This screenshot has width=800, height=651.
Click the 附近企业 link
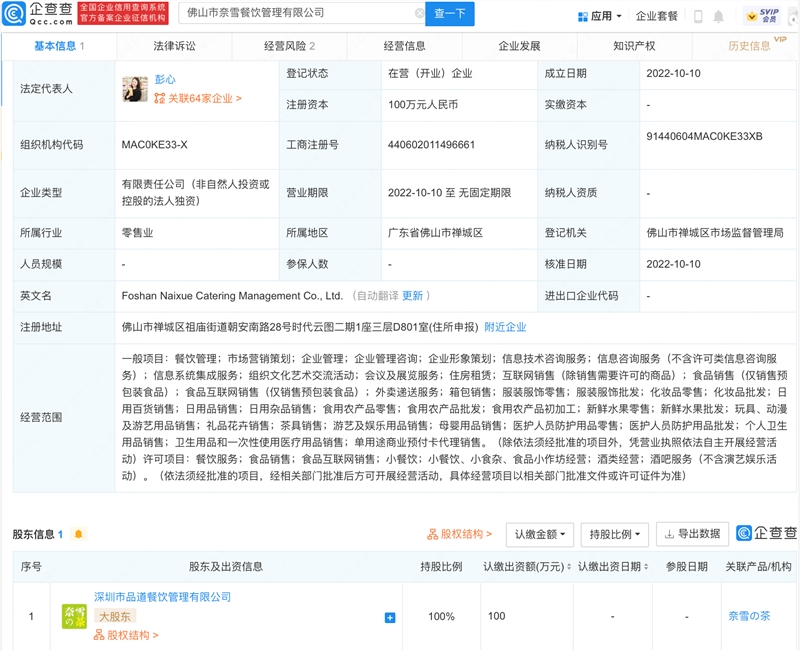coord(505,327)
